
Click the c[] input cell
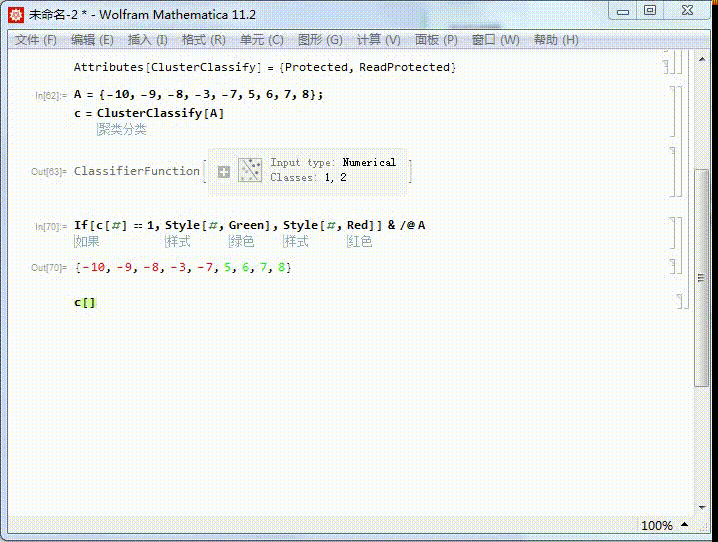(85, 303)
